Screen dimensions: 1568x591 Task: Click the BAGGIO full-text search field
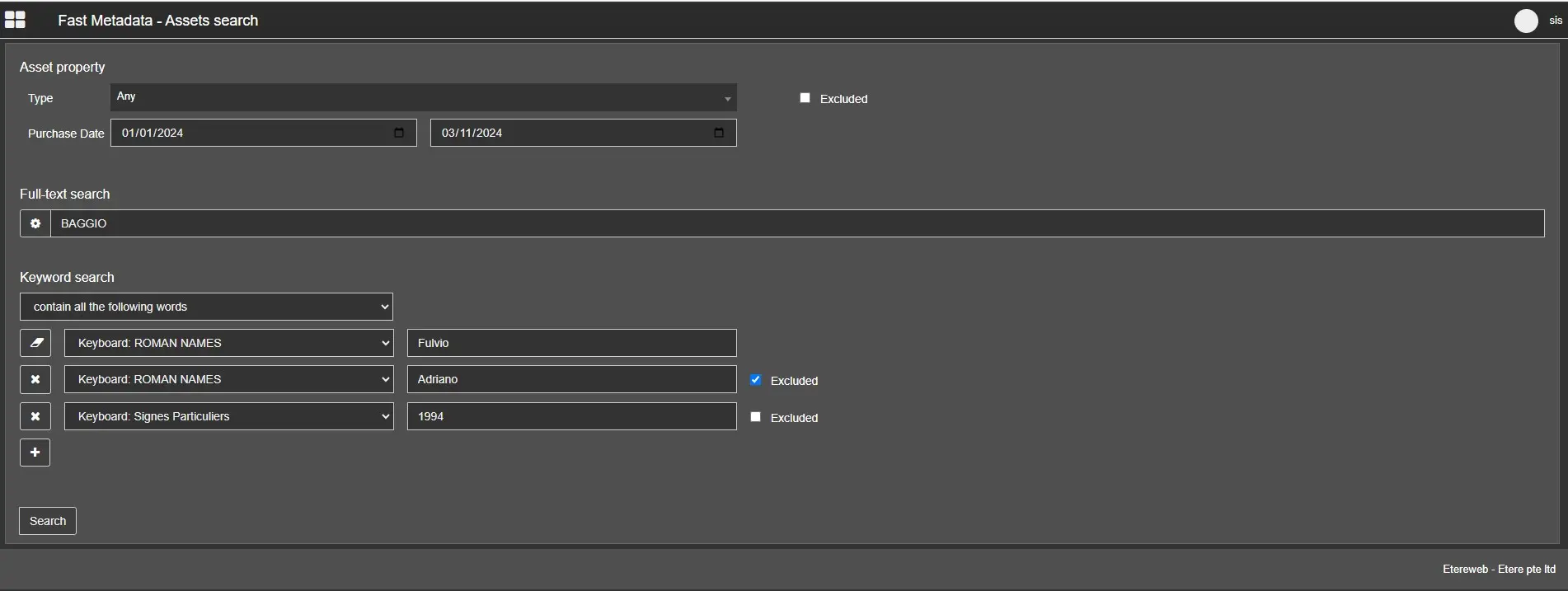tap(796, 223)
